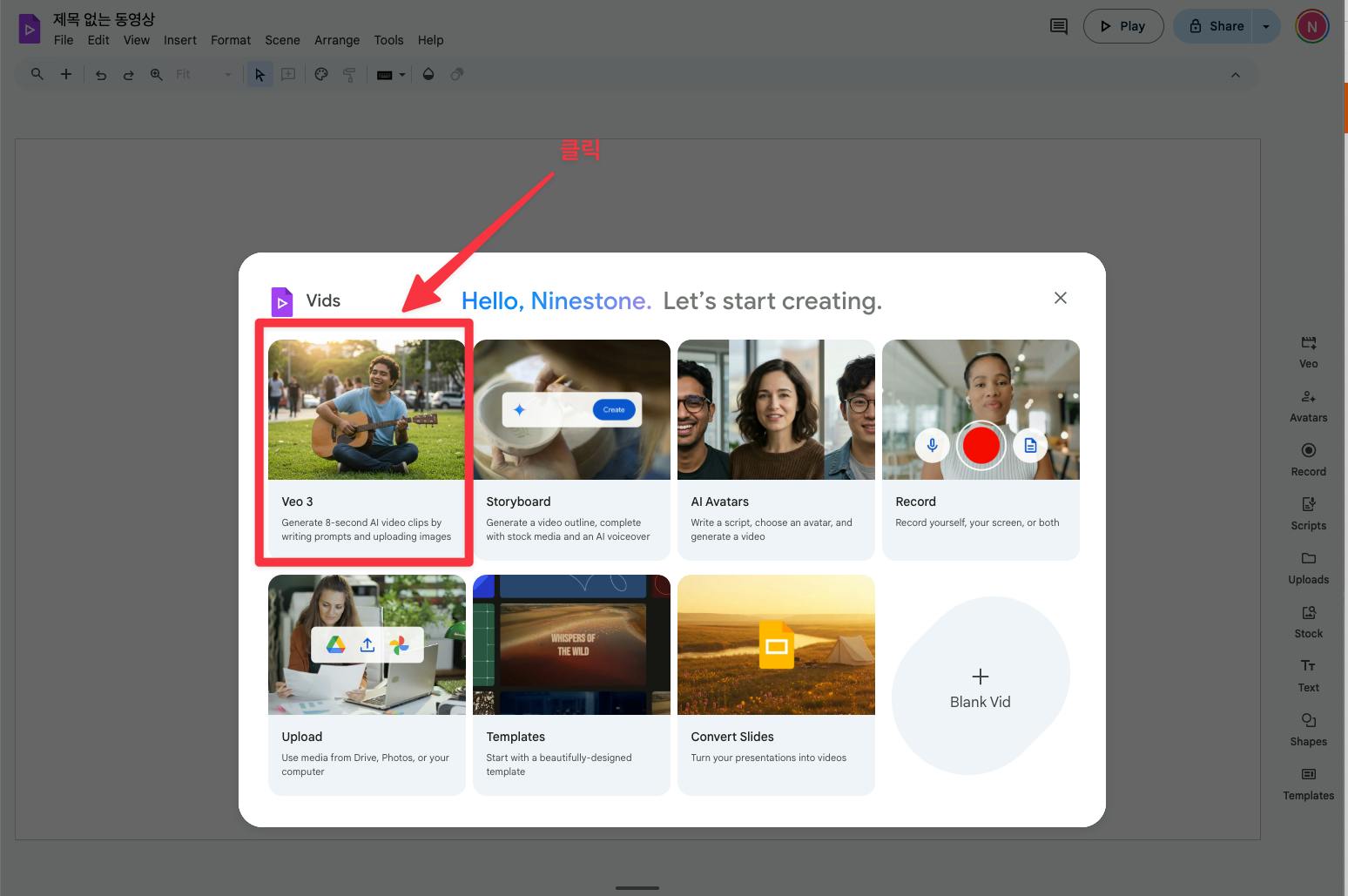Open the Scene menu
Screen dimensions: 1348x896
(x=282, y=40)
